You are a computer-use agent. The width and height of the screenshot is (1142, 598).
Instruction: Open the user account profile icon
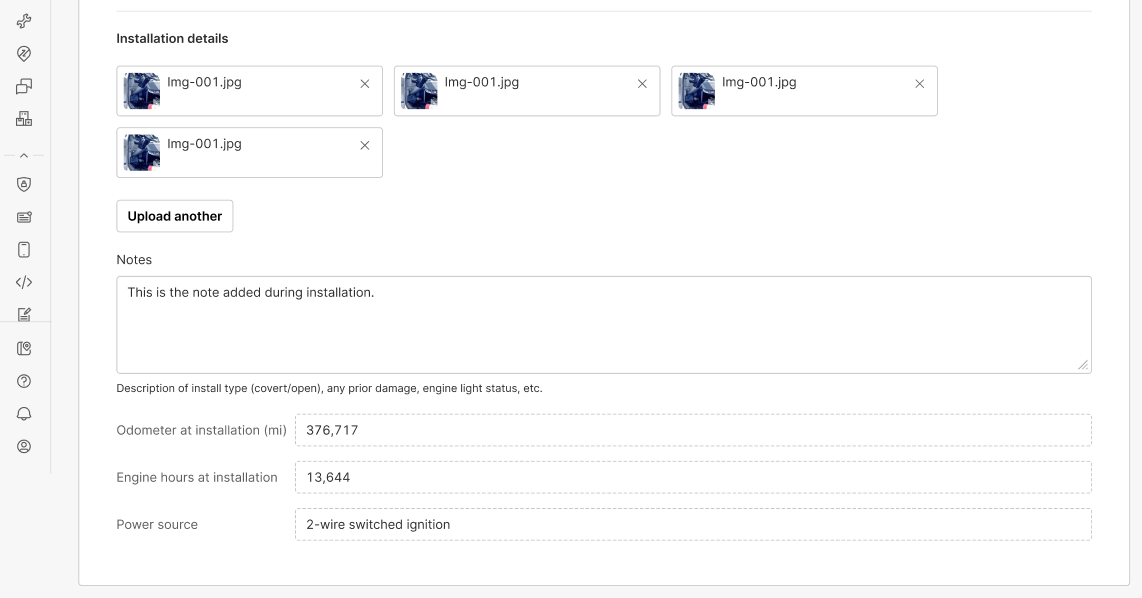point(24,446)
